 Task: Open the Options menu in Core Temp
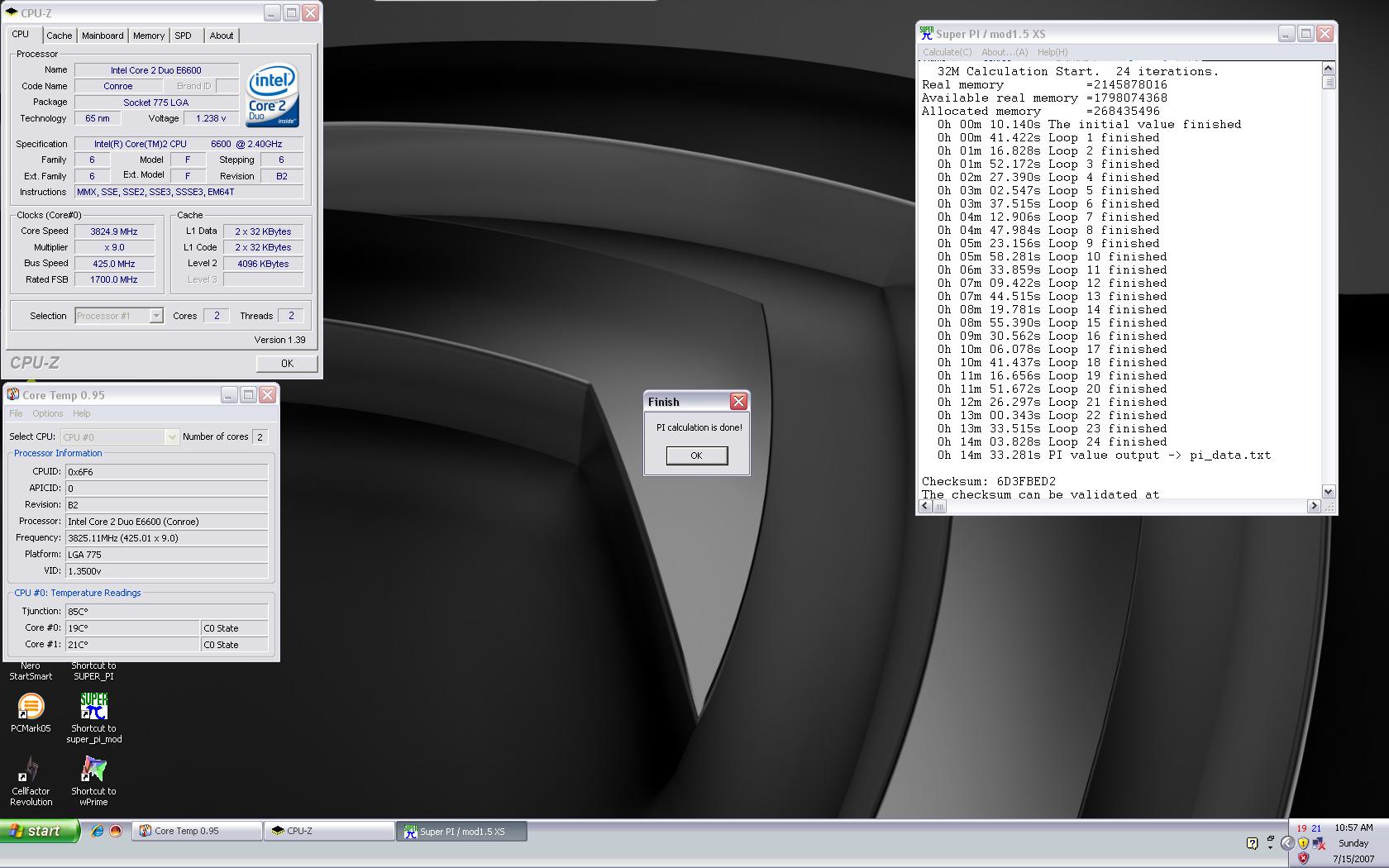click(48, 413)
